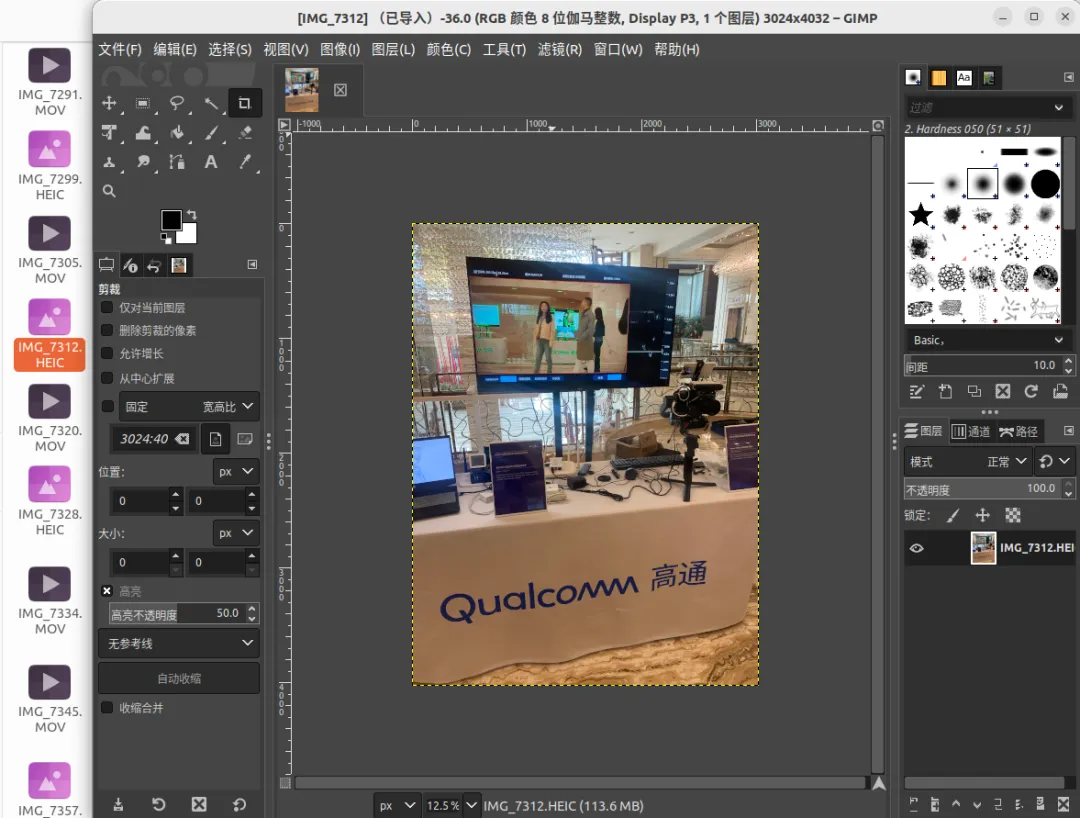
Task: Delete the layer using the X icon
Action: pos(1063,804)
